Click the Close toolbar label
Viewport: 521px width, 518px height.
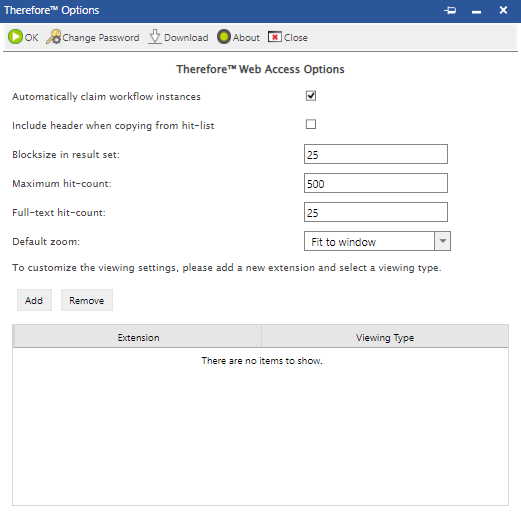pos(296,38)
